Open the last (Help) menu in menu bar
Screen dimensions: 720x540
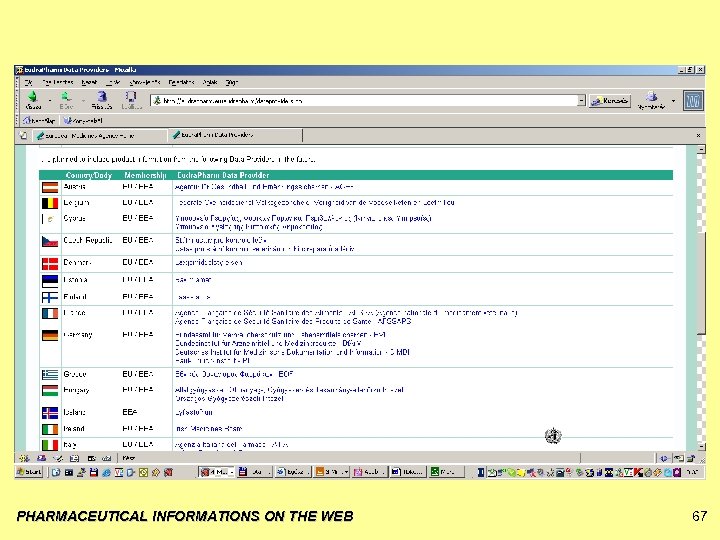tap(231, 82)
